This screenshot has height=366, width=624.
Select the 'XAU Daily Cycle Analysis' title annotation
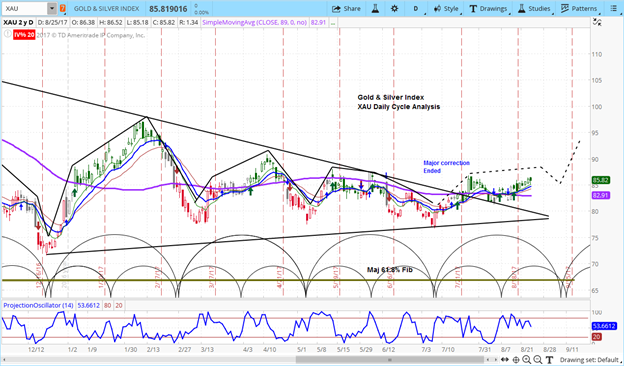coord(398,107)
